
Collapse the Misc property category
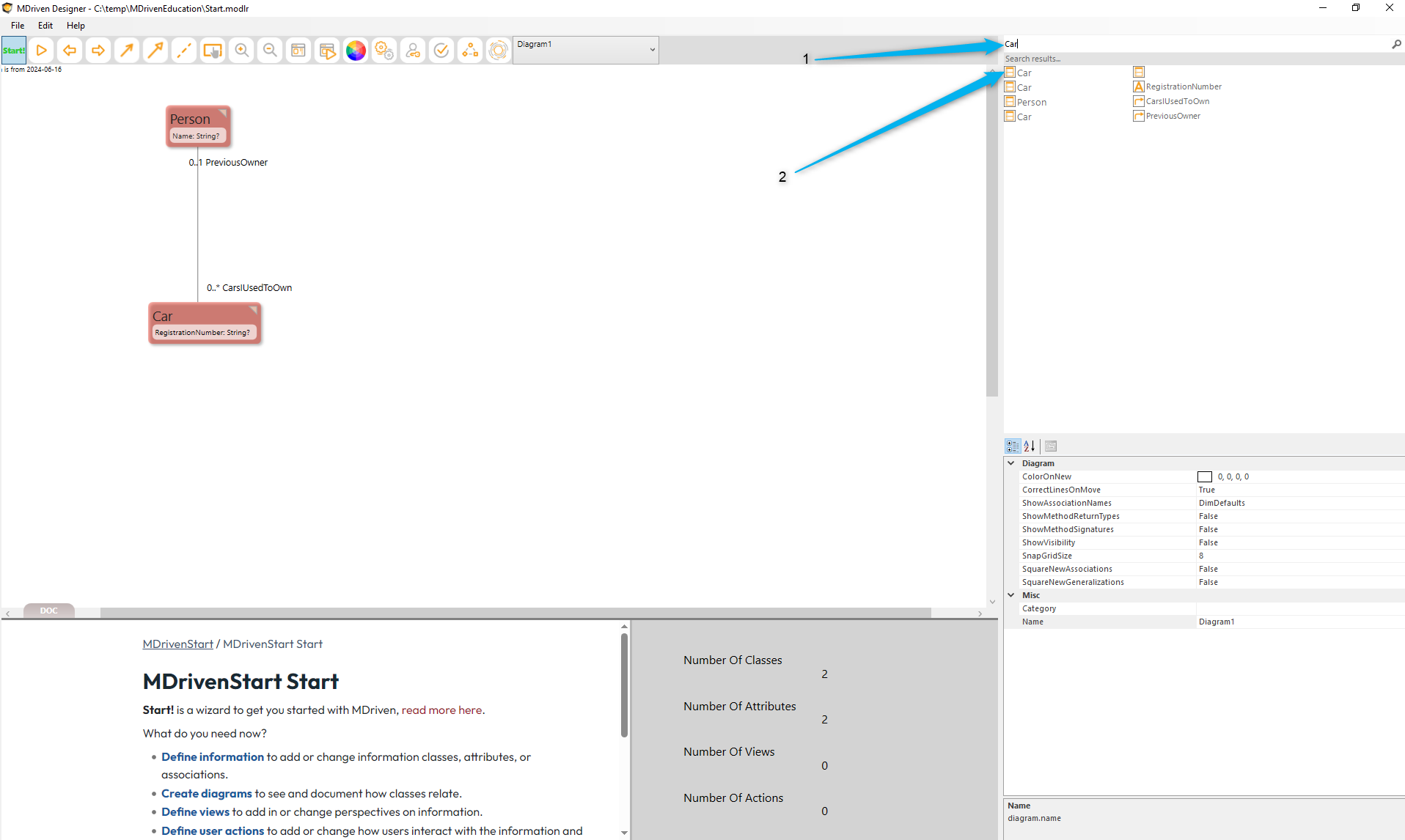(1011, 595)
